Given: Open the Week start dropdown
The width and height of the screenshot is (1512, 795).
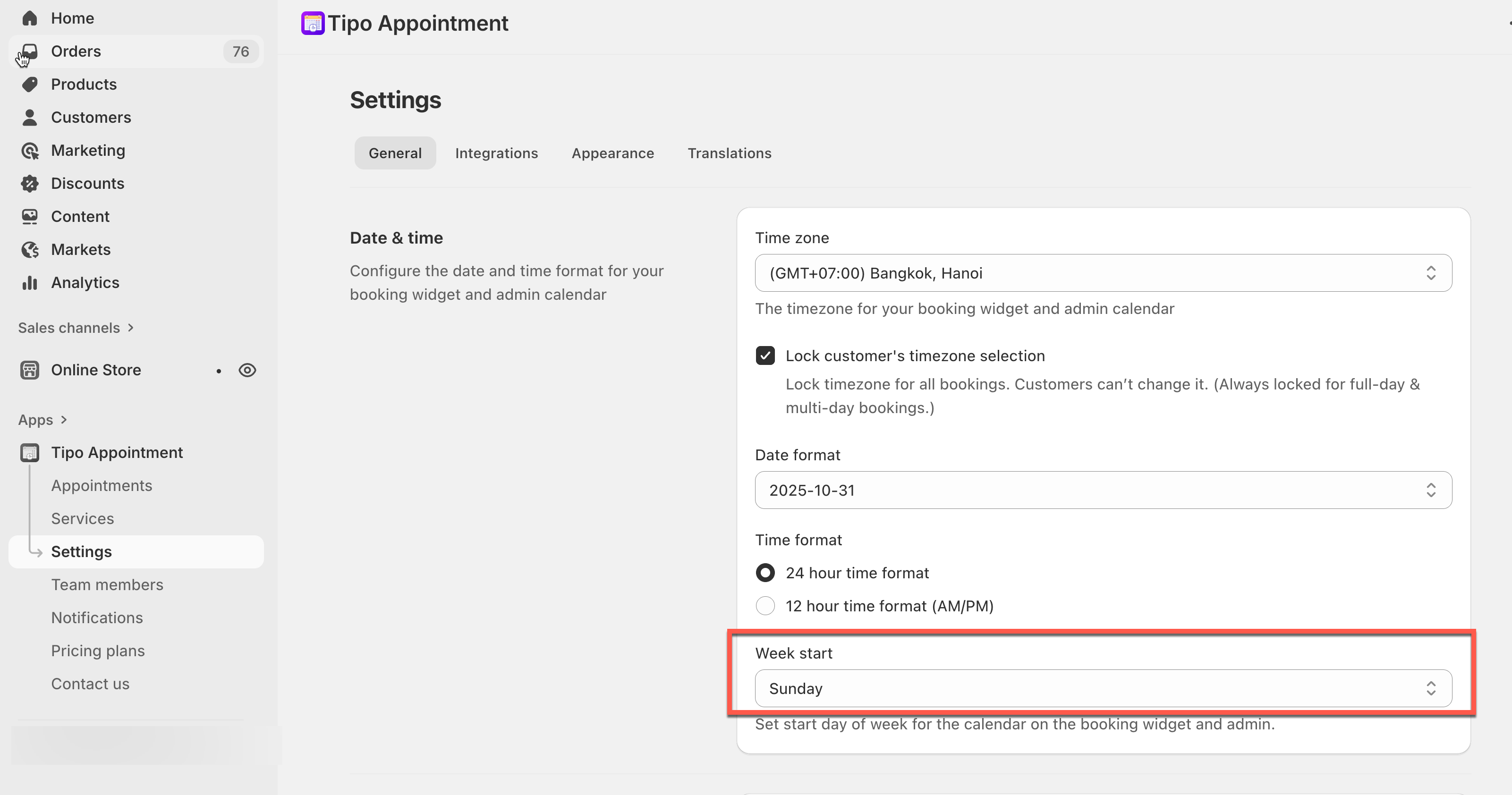Looking at the screenshot, I should pyautogui.click(x=1103, y=688).
